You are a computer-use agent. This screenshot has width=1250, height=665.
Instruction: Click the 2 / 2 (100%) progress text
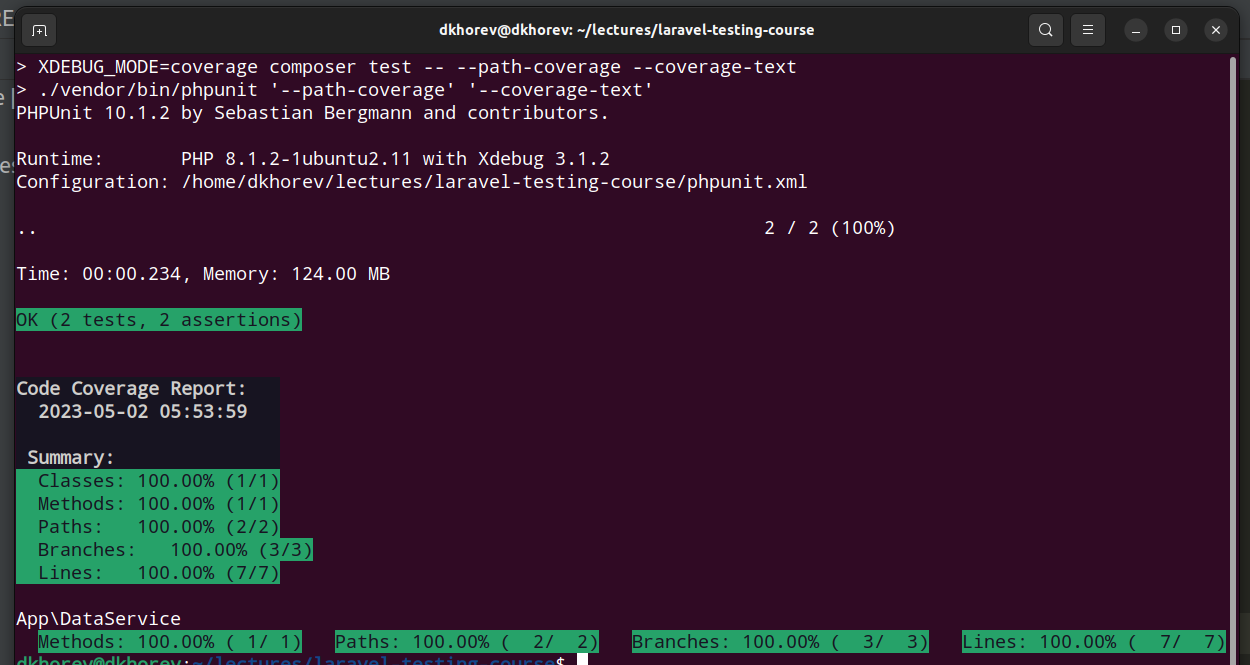click(830, 227)
